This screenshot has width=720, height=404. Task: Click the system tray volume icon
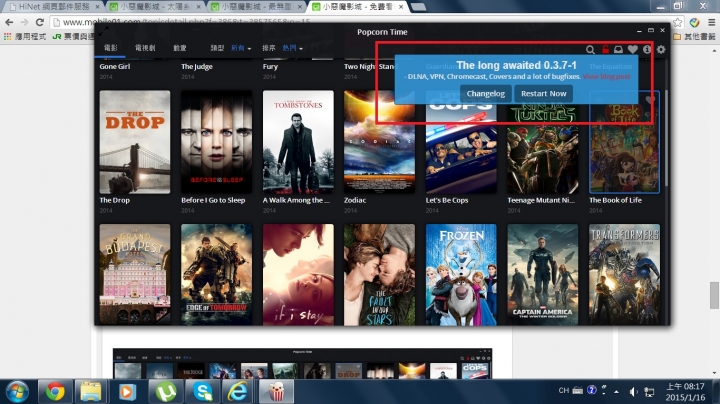633,391
